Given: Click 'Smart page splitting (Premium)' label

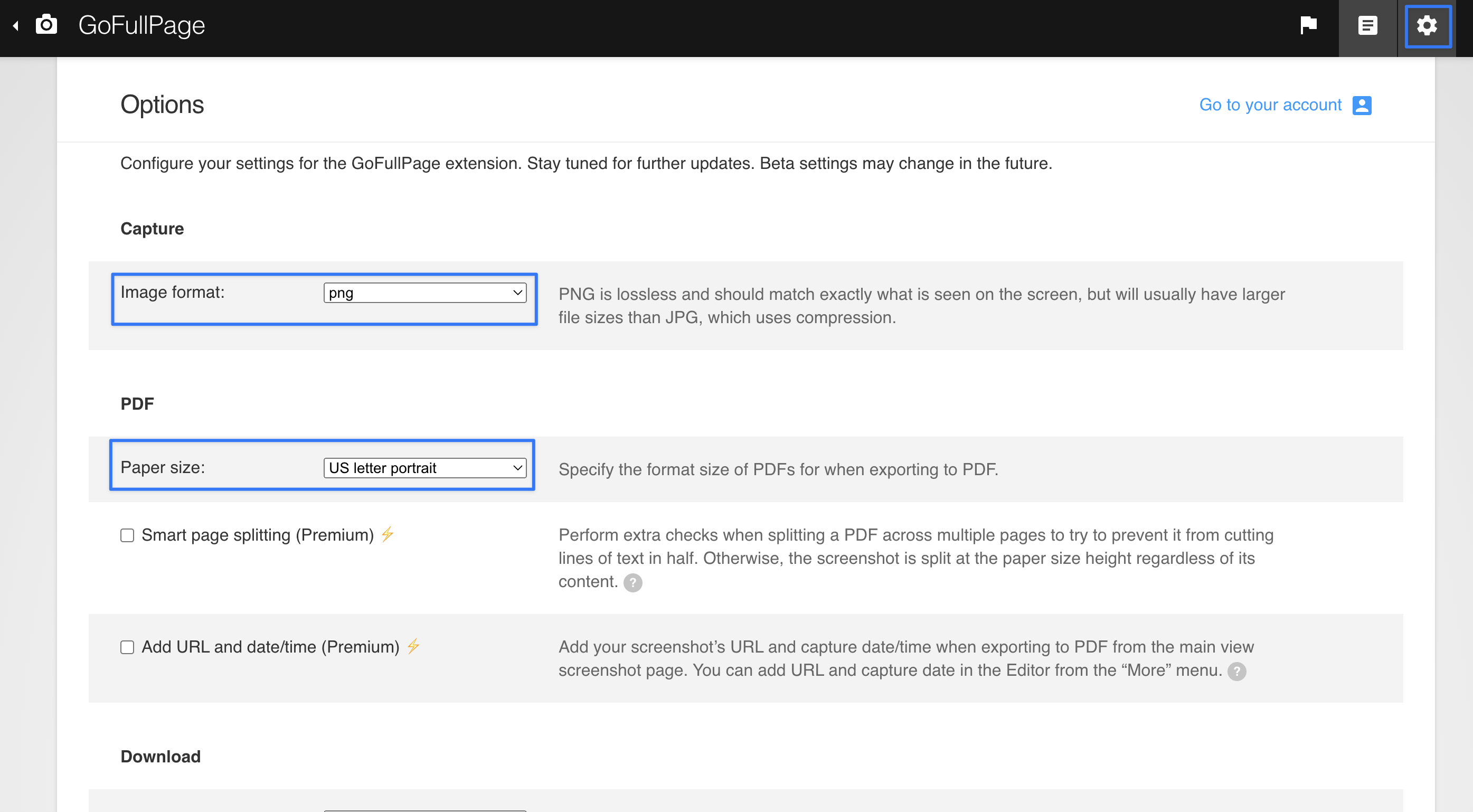Looking at the screenshot, I should click(258, 535).
